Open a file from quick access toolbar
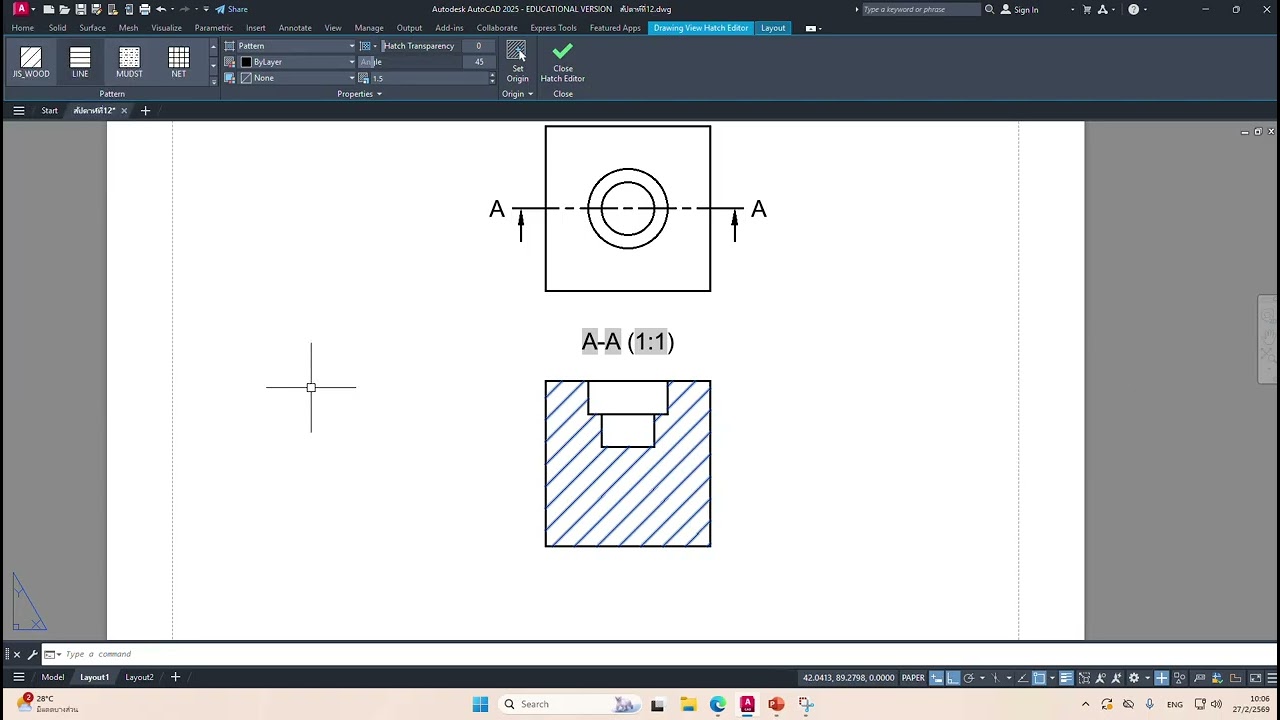 (x=64, y=9)
